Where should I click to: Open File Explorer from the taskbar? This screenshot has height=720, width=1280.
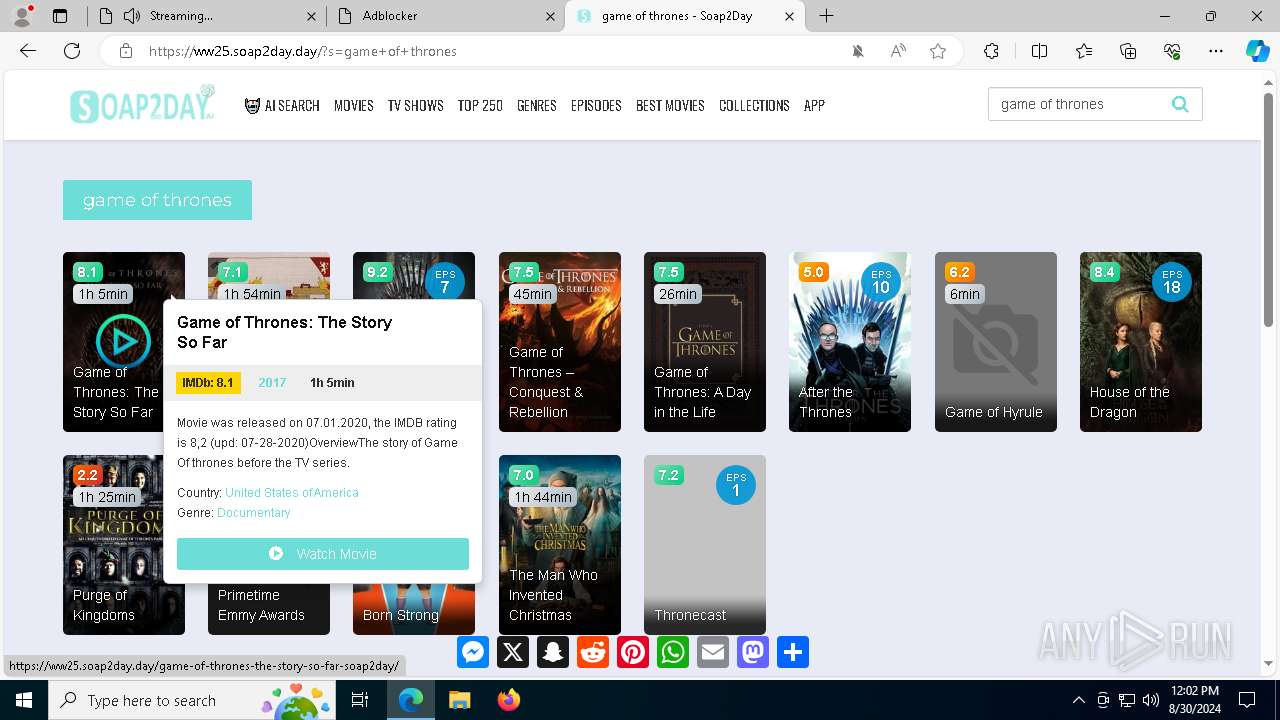tap(459, 700)
